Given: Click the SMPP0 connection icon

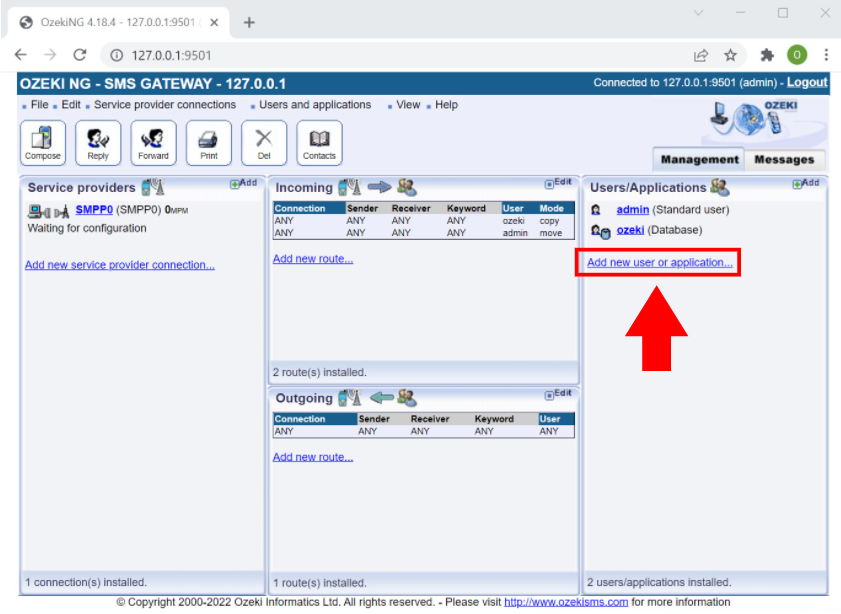Looking at the screenshot, I should [x=48, y=211].
